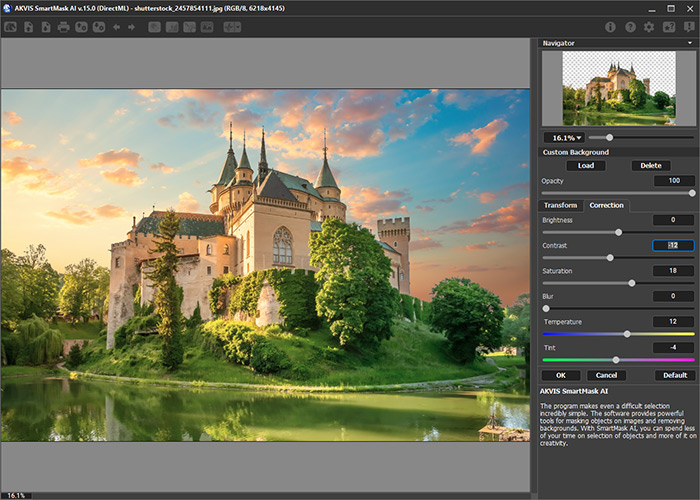The image size is (700, 500).
Task: Click the Print image icon
Action: coord(64,27)
